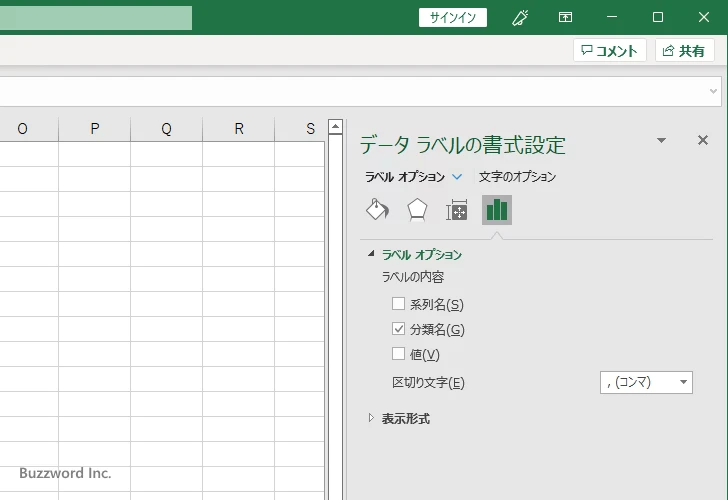Close the Excel window
This screenshot has height=500, width=728.
[703, 17]
